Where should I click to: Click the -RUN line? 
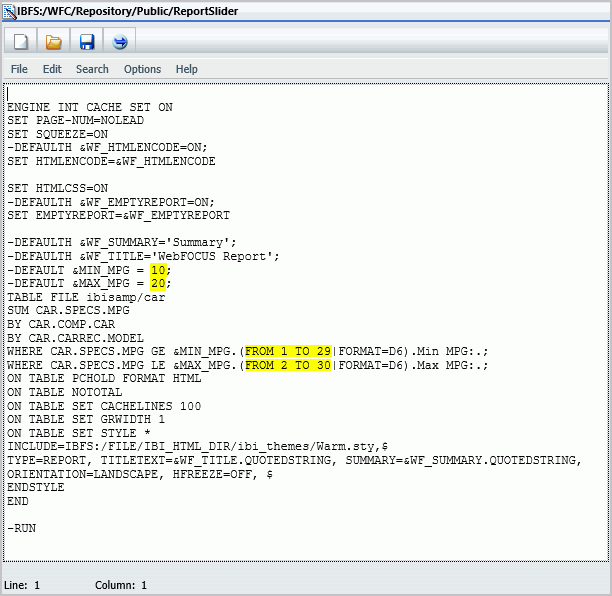tap(21, 528)
